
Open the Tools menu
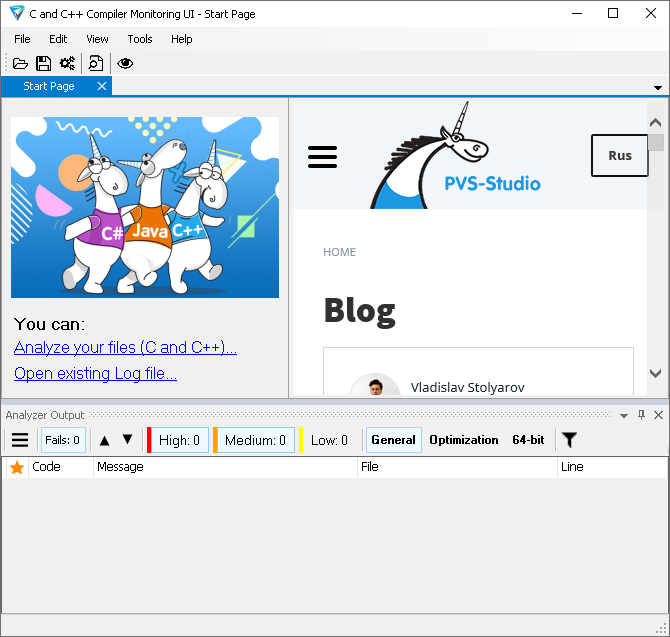[140, 39]
